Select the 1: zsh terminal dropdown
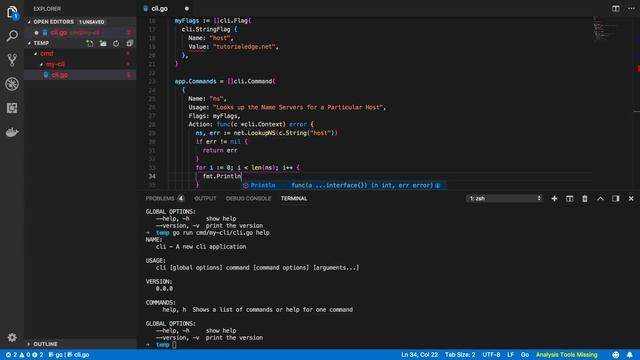The height and width of the screenshot is (360, 640). pos(504,198)
